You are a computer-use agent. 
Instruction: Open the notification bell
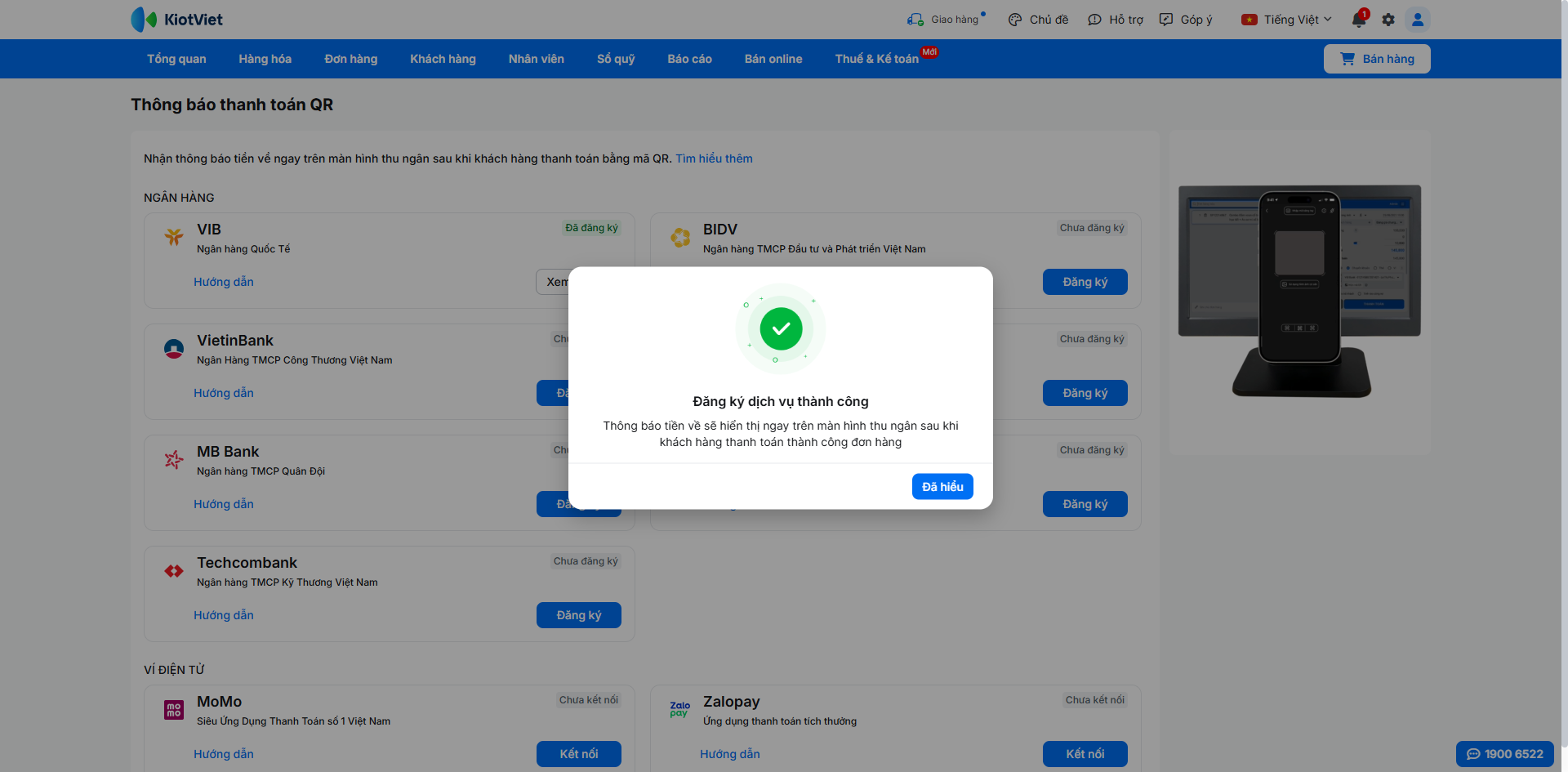pyautogui.click(x=1359, y=20)
